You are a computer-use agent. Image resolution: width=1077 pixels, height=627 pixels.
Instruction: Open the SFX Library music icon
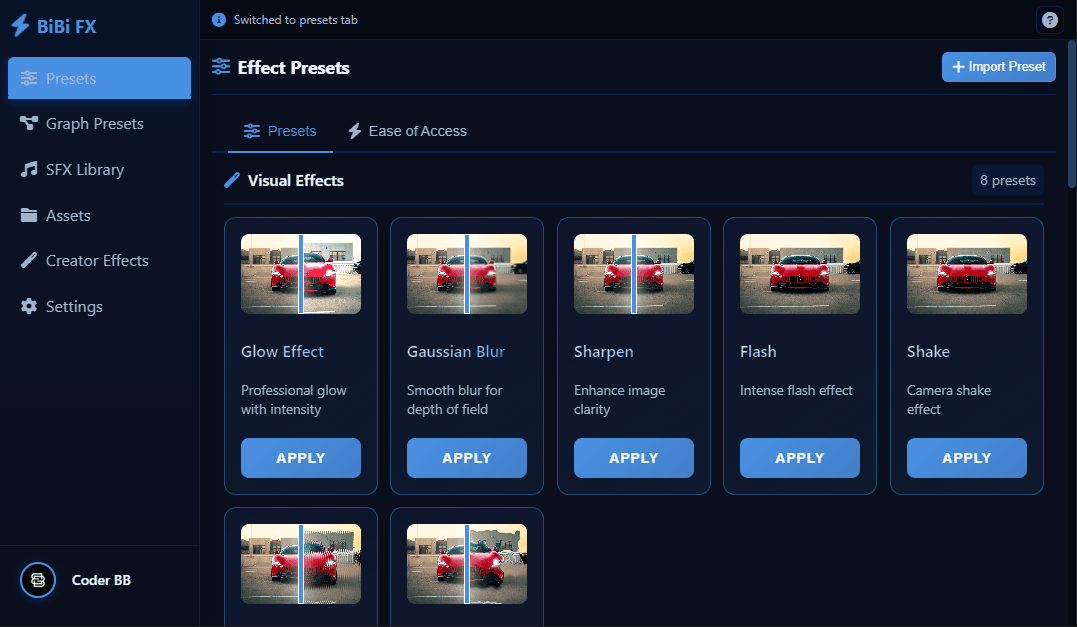coord(28,169)
